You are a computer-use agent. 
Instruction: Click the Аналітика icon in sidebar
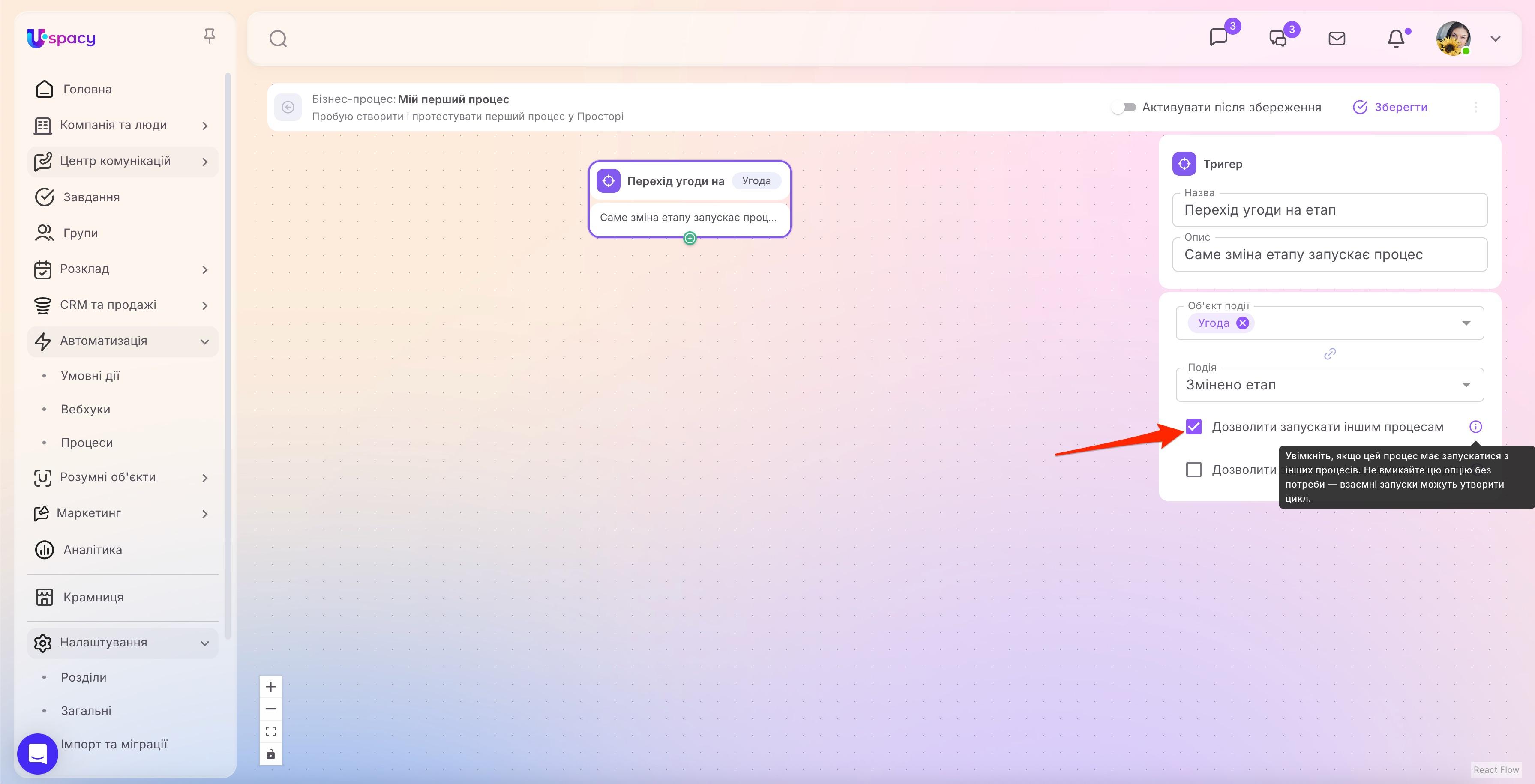(x=45, y=549)
